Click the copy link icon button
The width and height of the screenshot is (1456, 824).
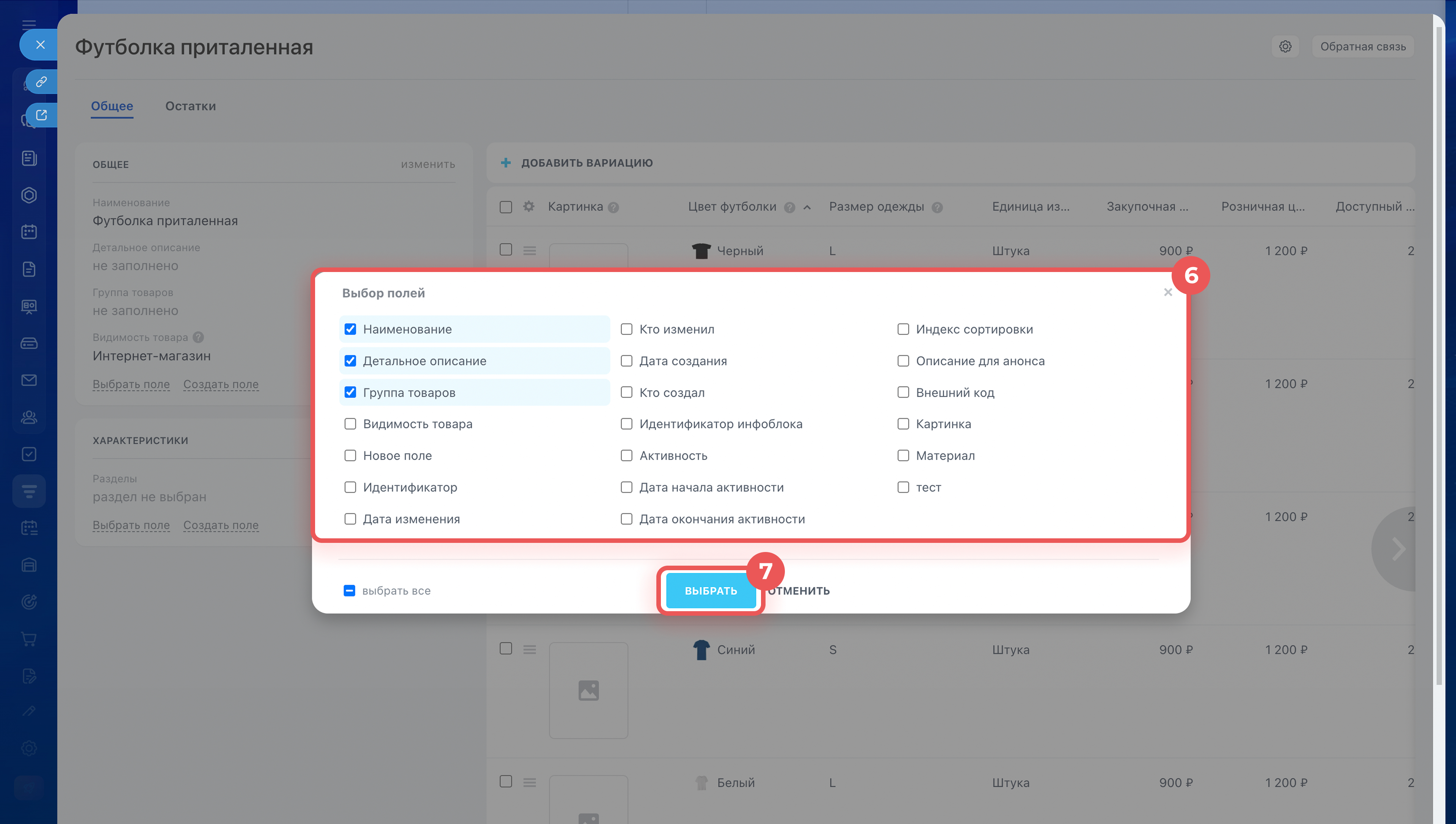pyautogui.click(x=41, y=82)
